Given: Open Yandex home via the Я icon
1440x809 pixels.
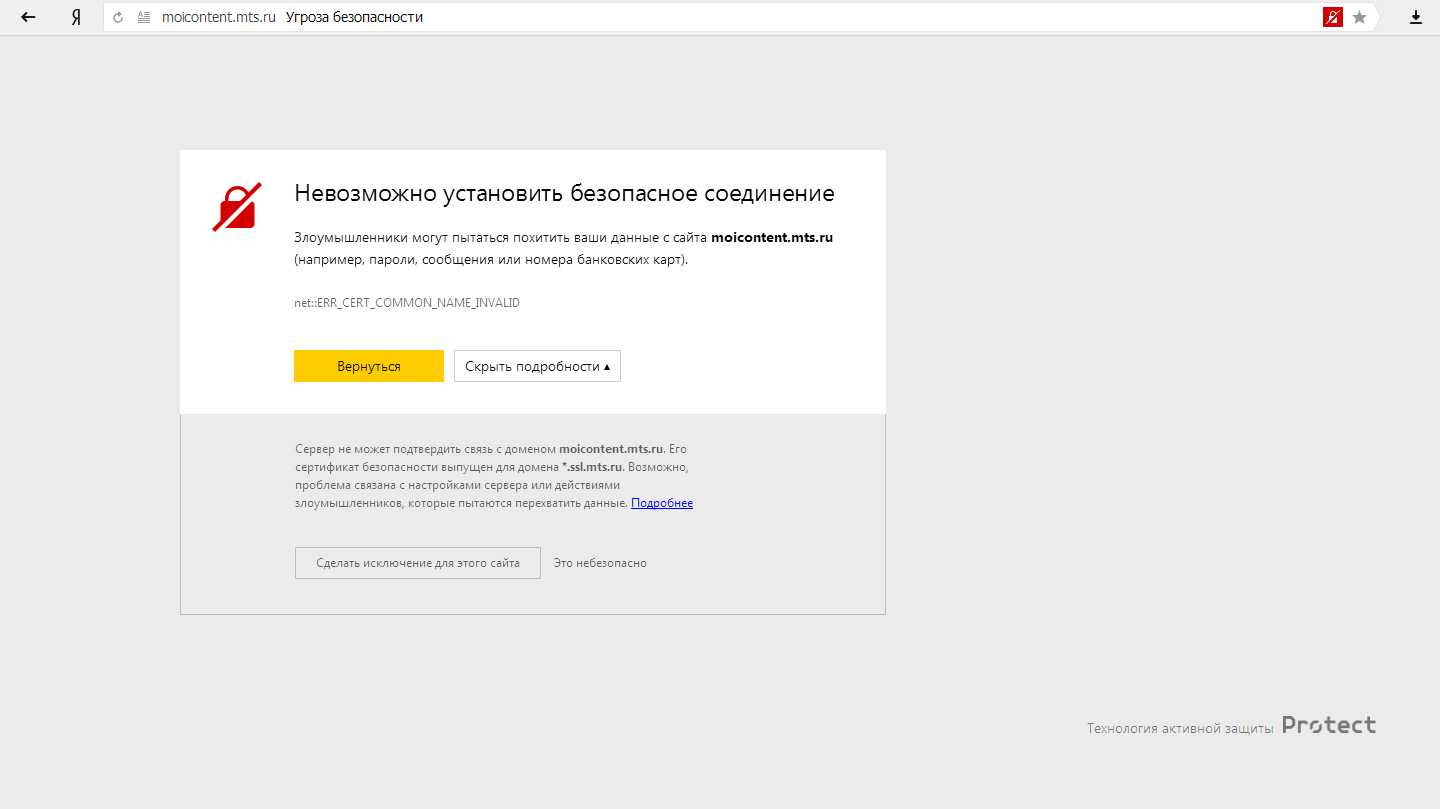Looking at the screenshot, I should tap(76, 17).
